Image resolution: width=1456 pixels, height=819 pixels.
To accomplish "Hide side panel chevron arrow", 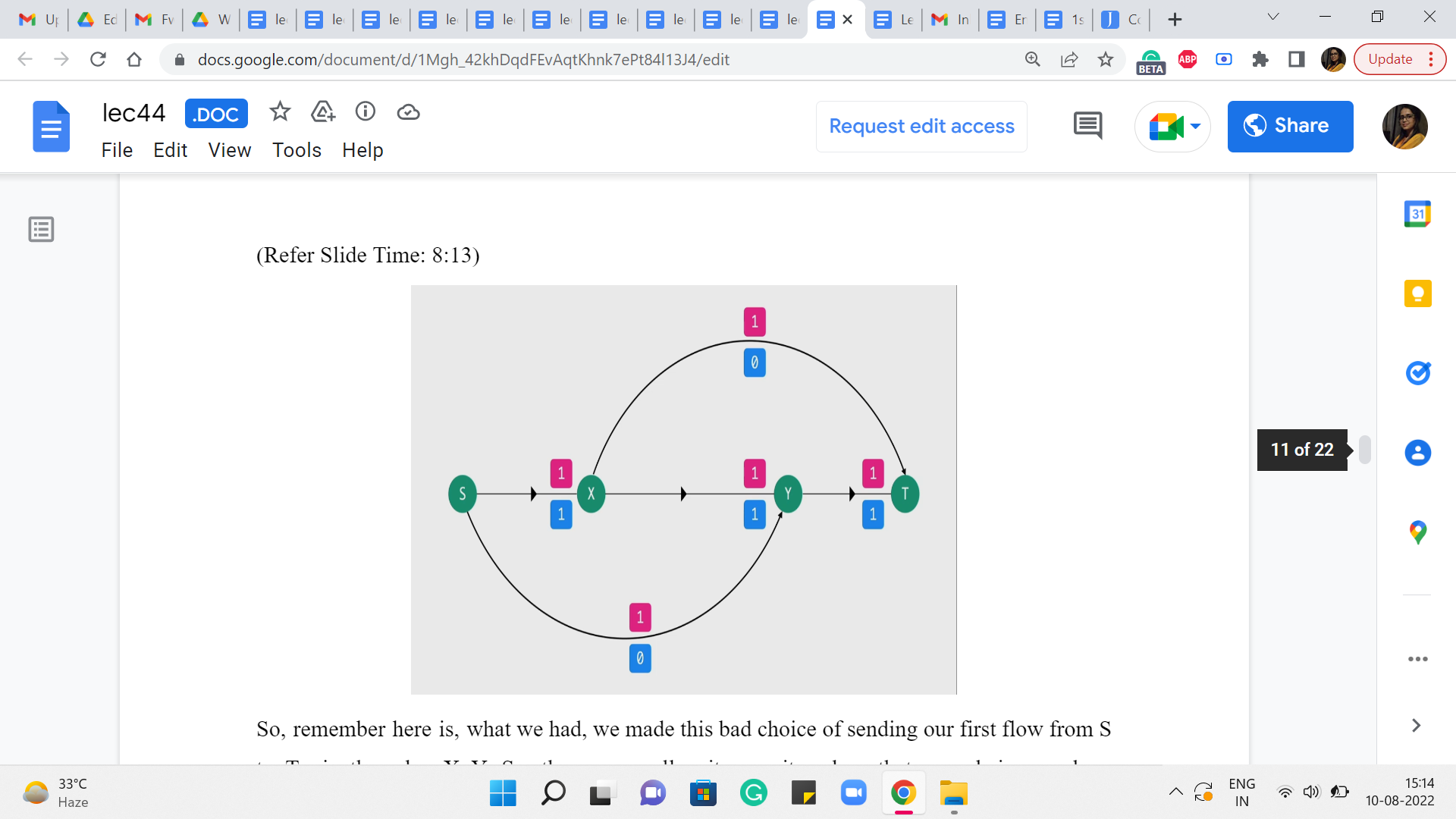I will (1416, 726).
